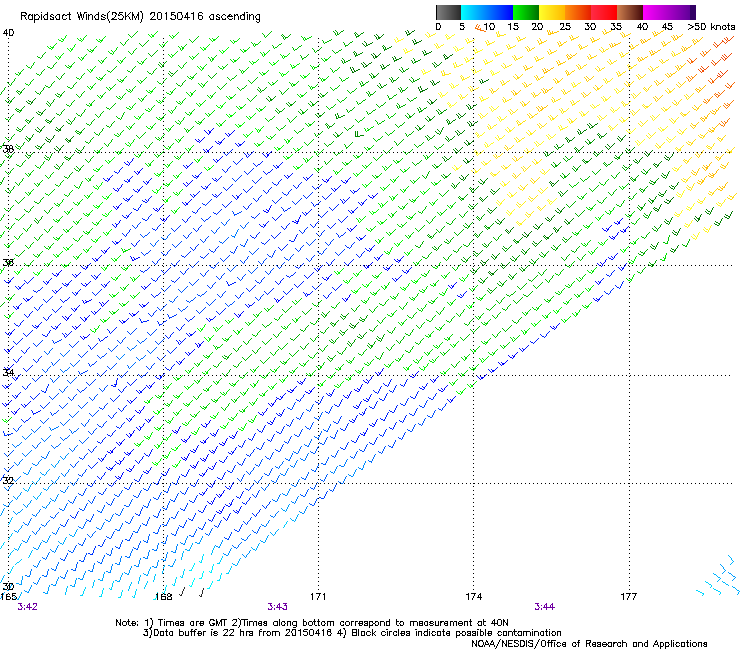Click the '5' legend scale label
Viewport: 740px width, 650px height.
462,27
